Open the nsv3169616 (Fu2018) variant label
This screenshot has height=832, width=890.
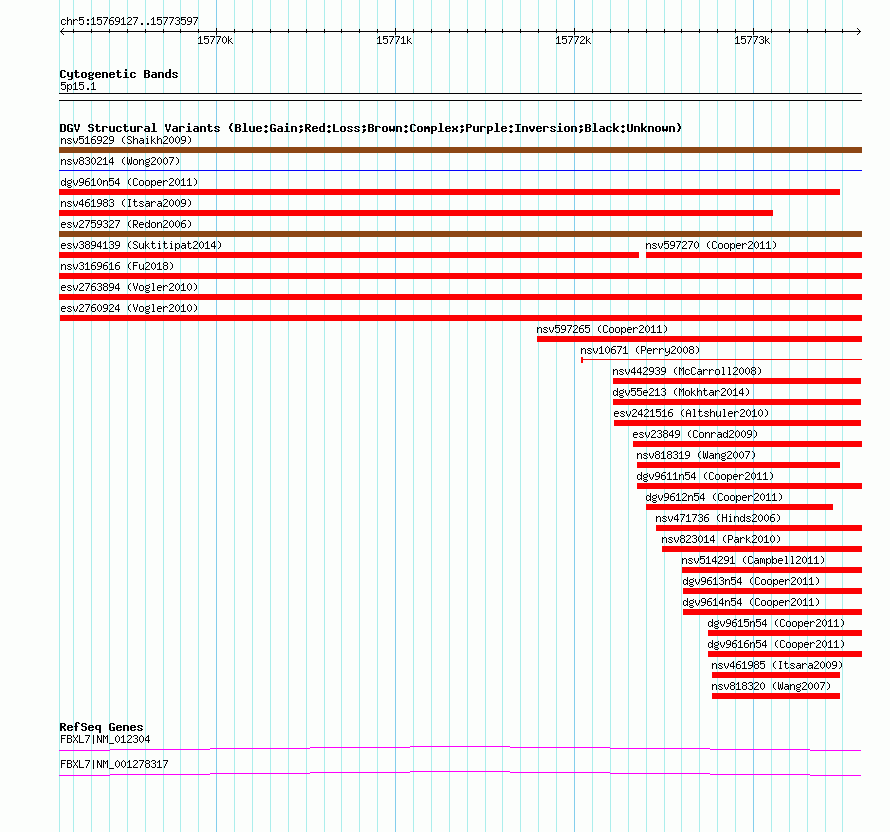[117, 266]
